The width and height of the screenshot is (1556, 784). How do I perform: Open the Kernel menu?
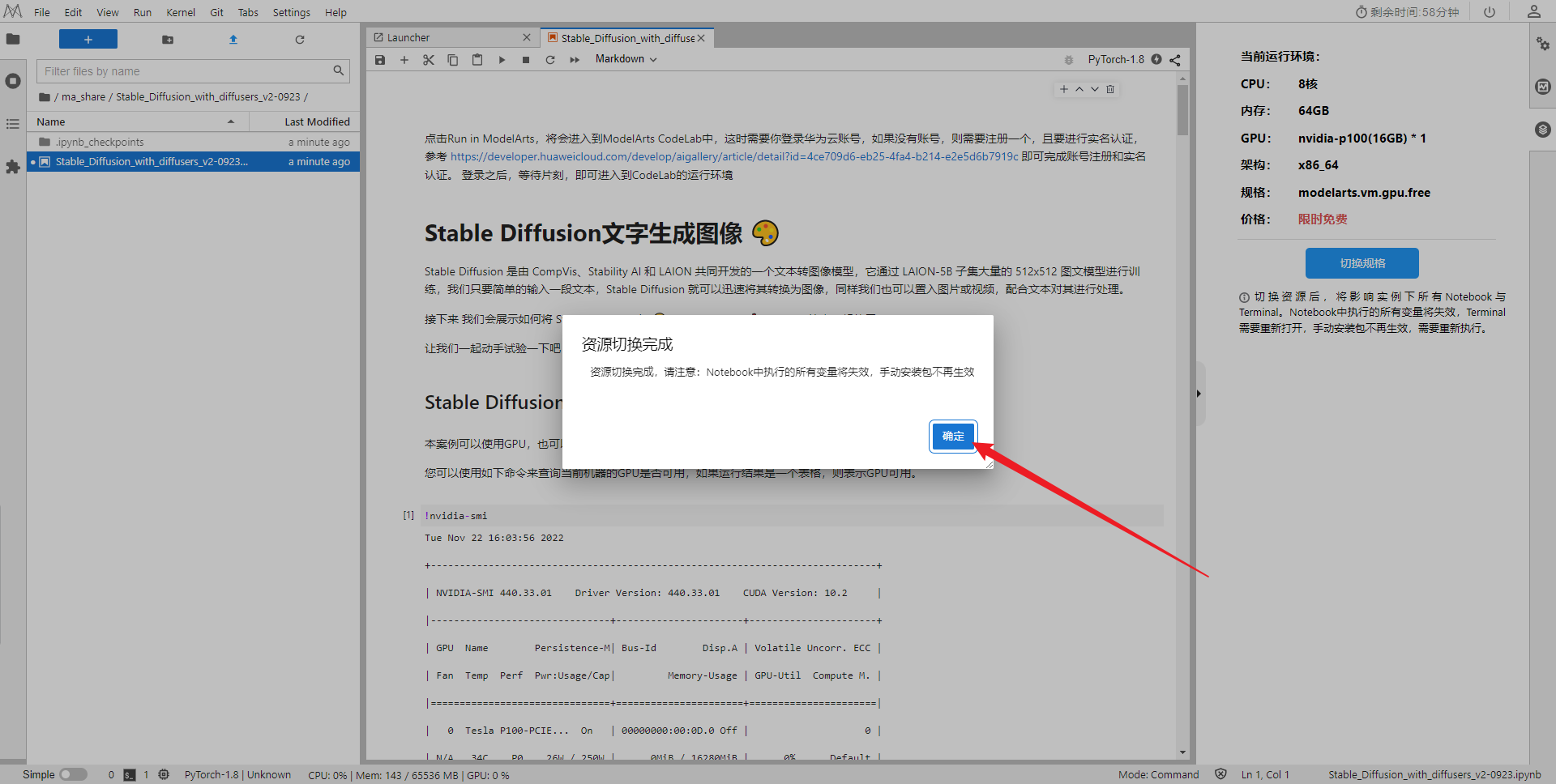pyautogui.click(x=181, y=12)
